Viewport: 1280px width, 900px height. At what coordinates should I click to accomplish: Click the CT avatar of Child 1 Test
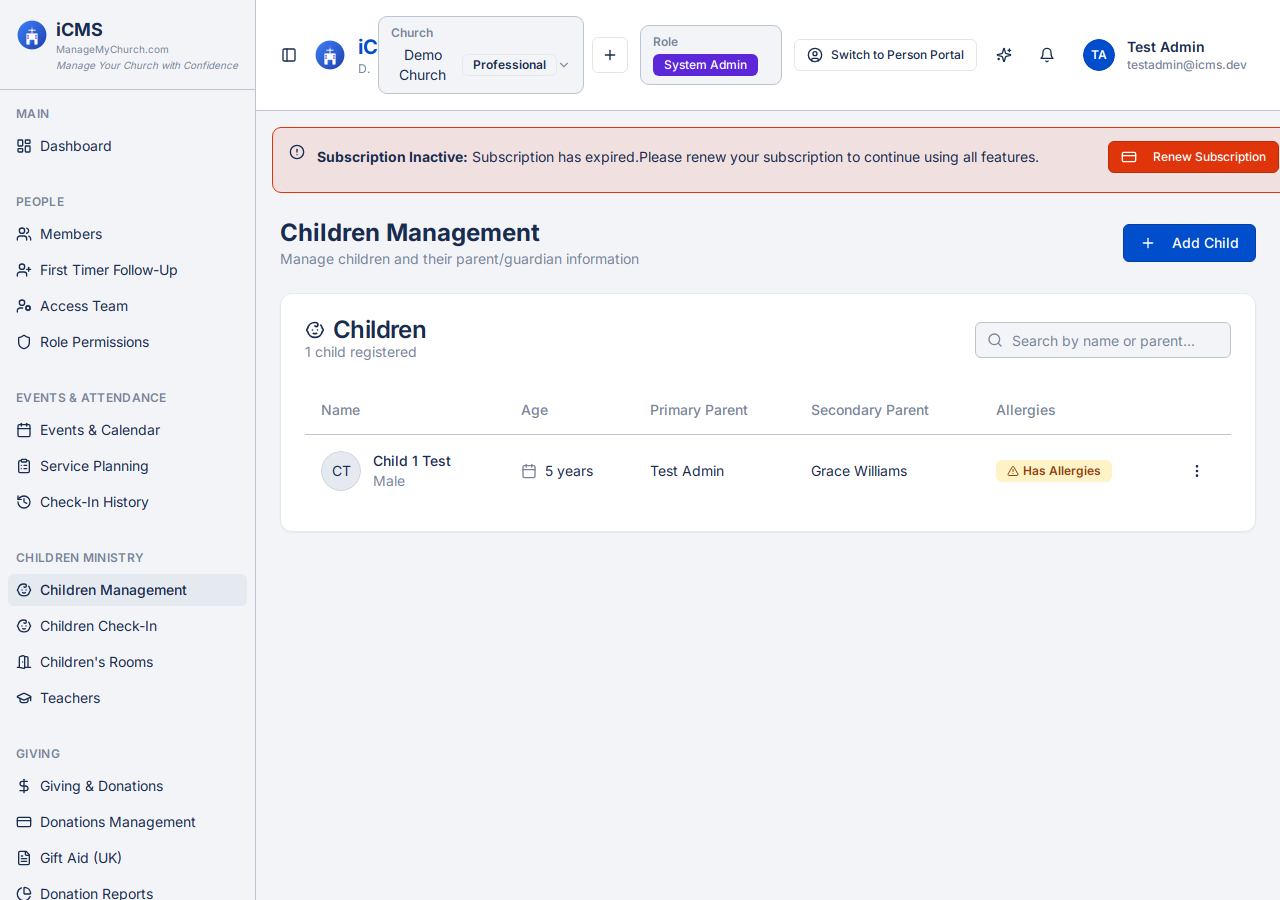341,471
